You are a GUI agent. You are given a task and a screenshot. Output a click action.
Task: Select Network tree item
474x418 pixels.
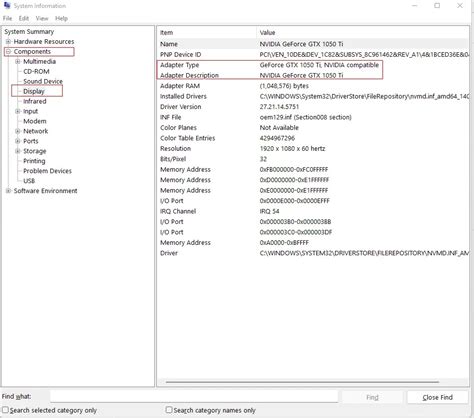click(x=36, y=131)
